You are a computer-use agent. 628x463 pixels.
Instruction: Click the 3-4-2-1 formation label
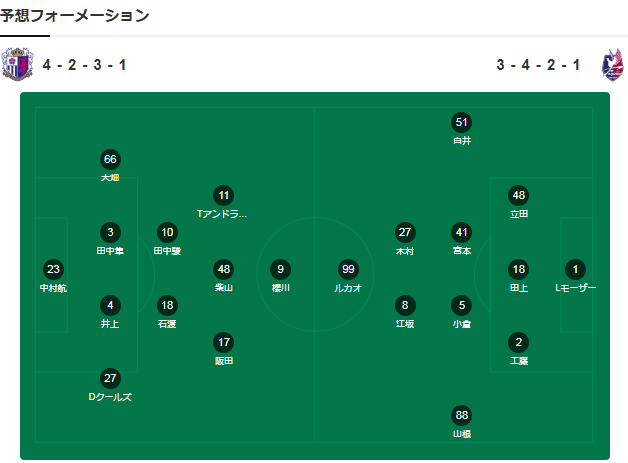(x=538, y=65)
